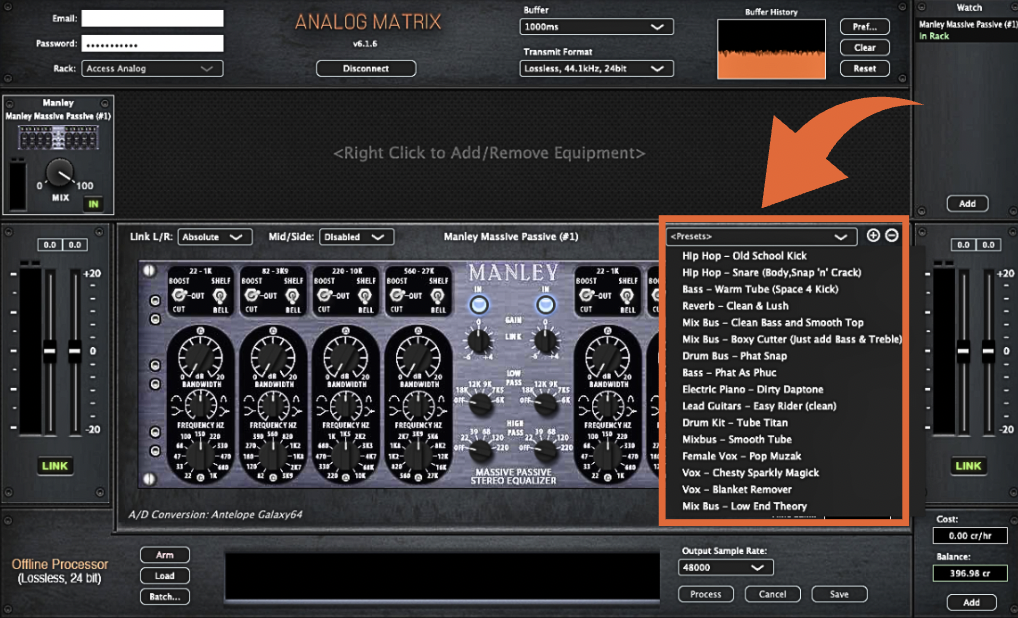Open the Transmit Format dropdown
The width and height of the screenshot is (1018, 618).
click(x=596, y=68)
